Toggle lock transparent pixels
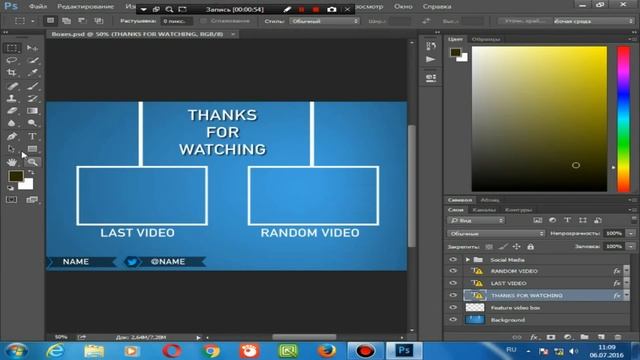The width and height of the screenshot is (640, 360). pos(489,247)
